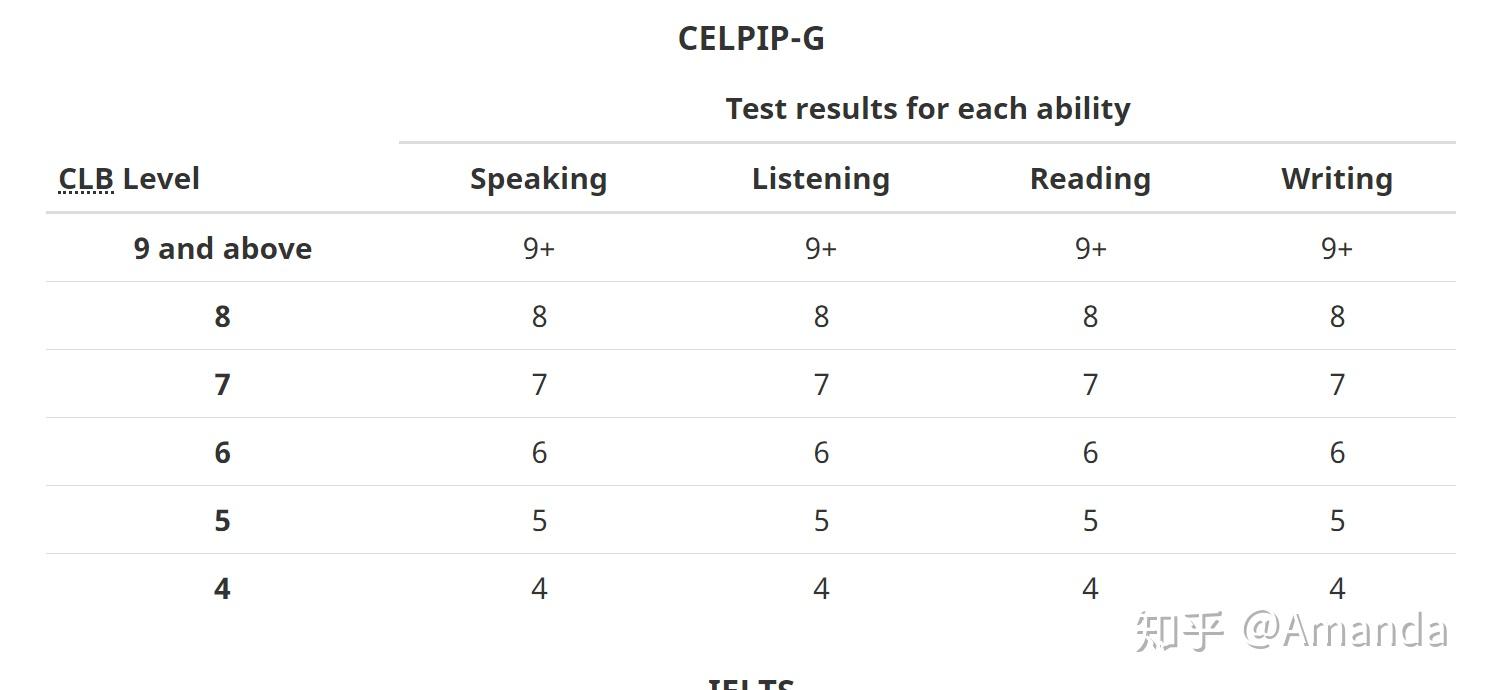Click 'Test results for each ability' heading
The width and height of the screenshot is (1487, 690).
click(x=928, y=108)
